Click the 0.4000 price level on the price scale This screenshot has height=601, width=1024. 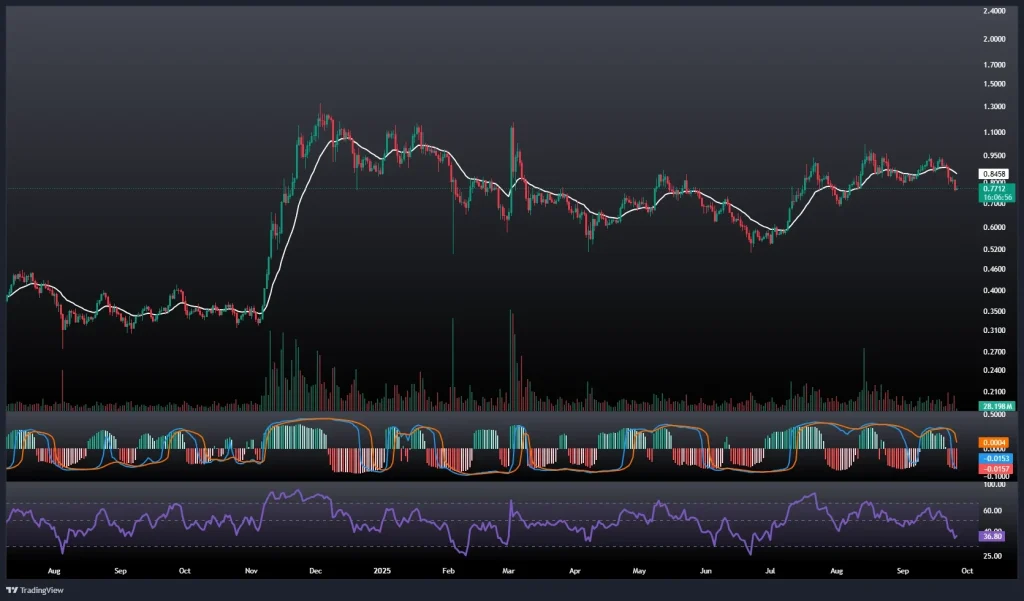coord(994,291)
